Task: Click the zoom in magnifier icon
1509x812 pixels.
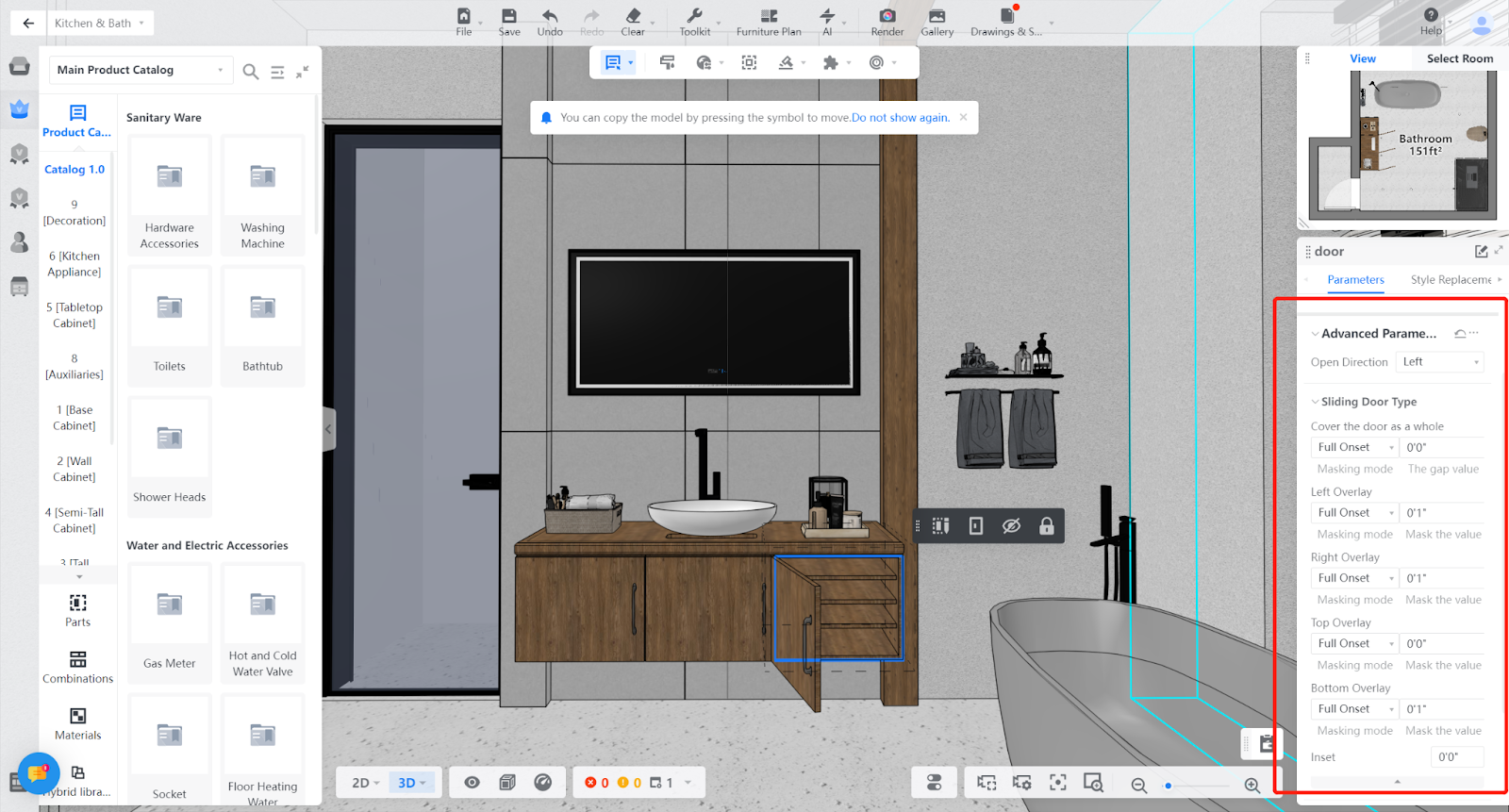Action: click(x=1252, y=785)
